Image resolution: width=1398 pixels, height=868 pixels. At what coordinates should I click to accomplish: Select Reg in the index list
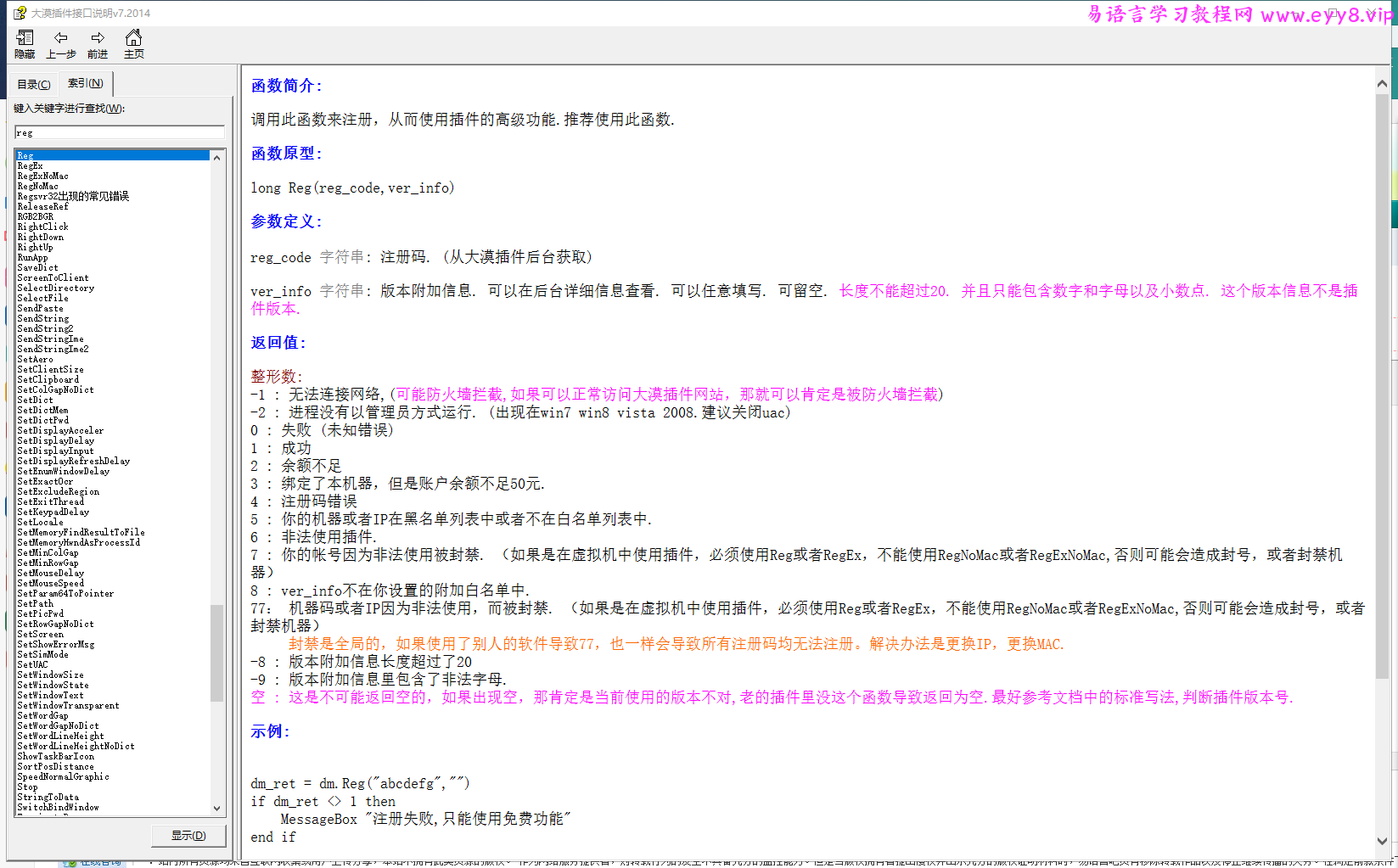coord(112,155)
